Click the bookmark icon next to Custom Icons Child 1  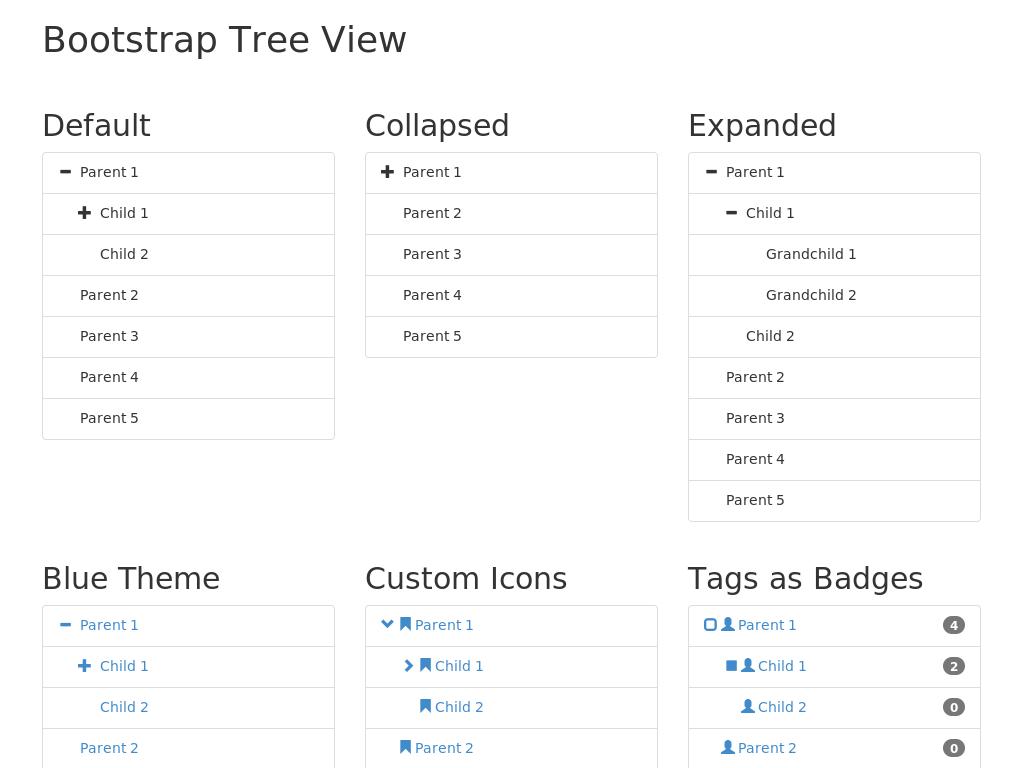pos(425,665)
